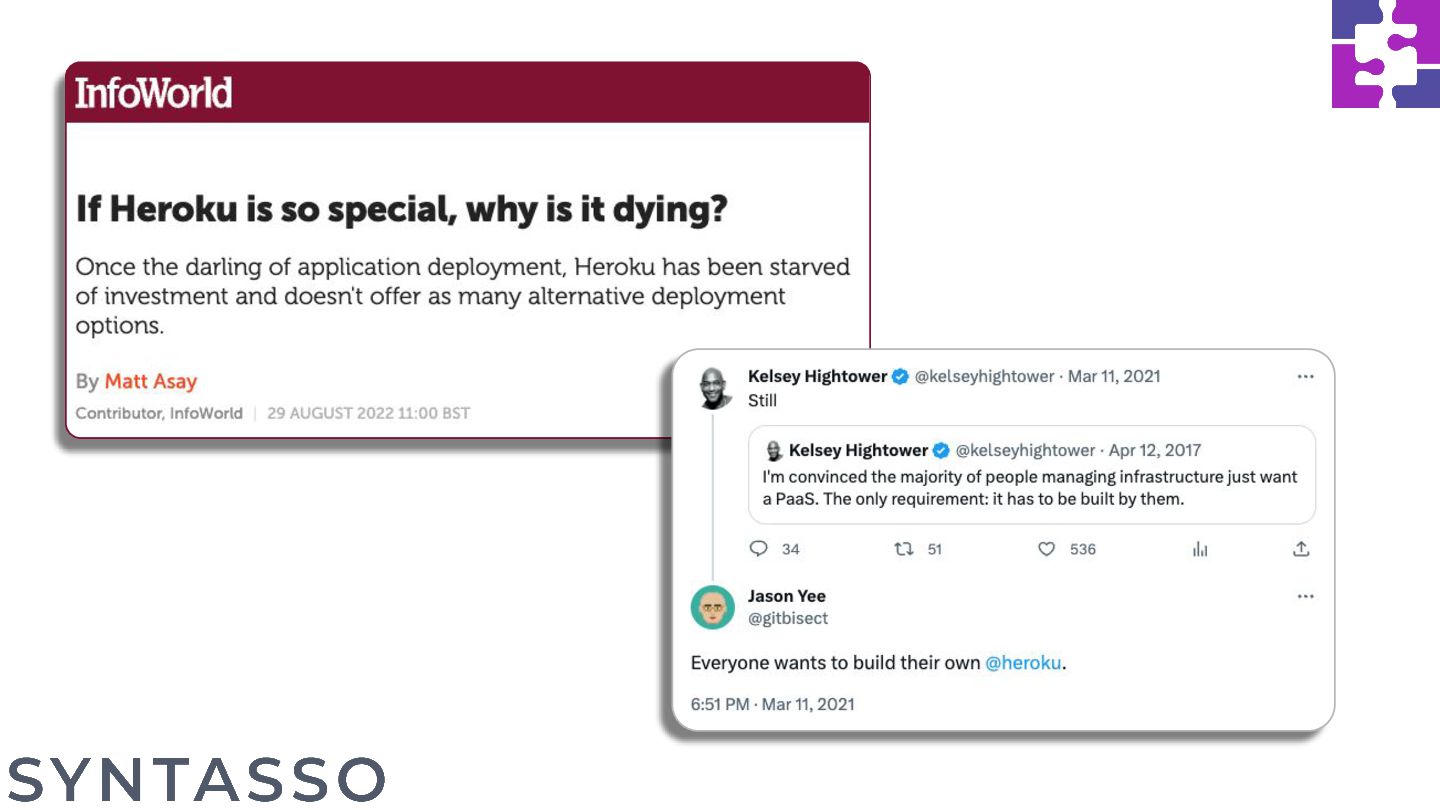The height and width of the screenshot is (810, 1440).
Task: Click the InfoWorld logo in the header
Action: [154, 93]
